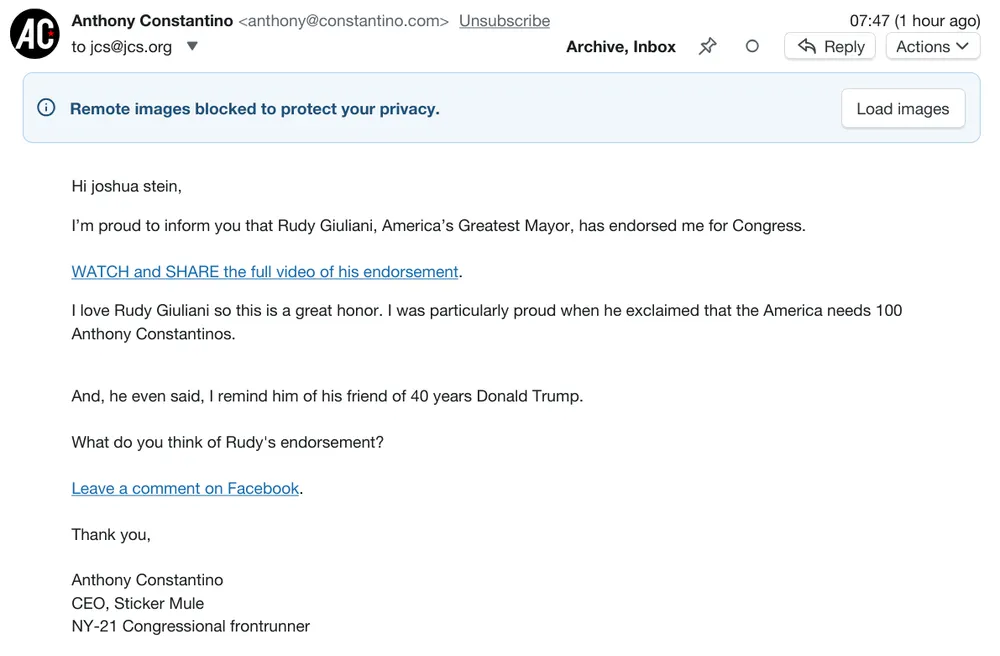This screenshot has width=1000, height=656.
Task: Click the recipient address jcs@jcs.org
Action: (130, 46)
